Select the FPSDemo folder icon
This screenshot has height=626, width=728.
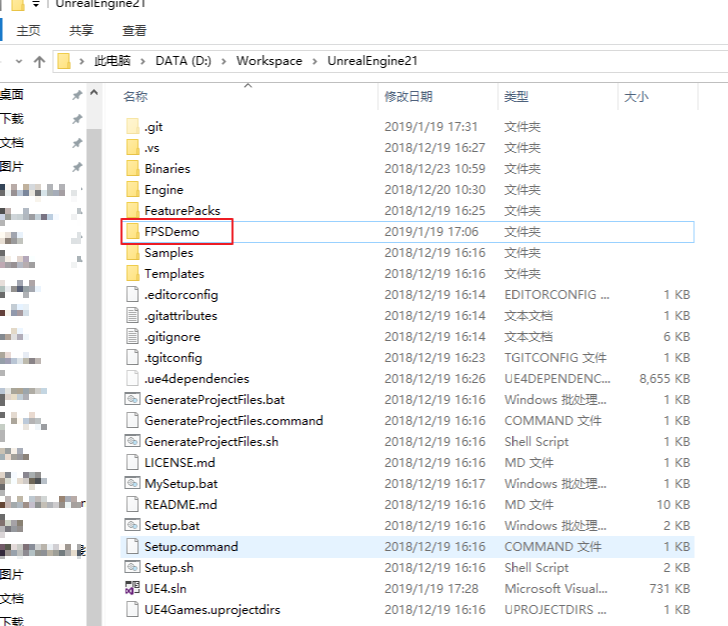tap(133, 231)
